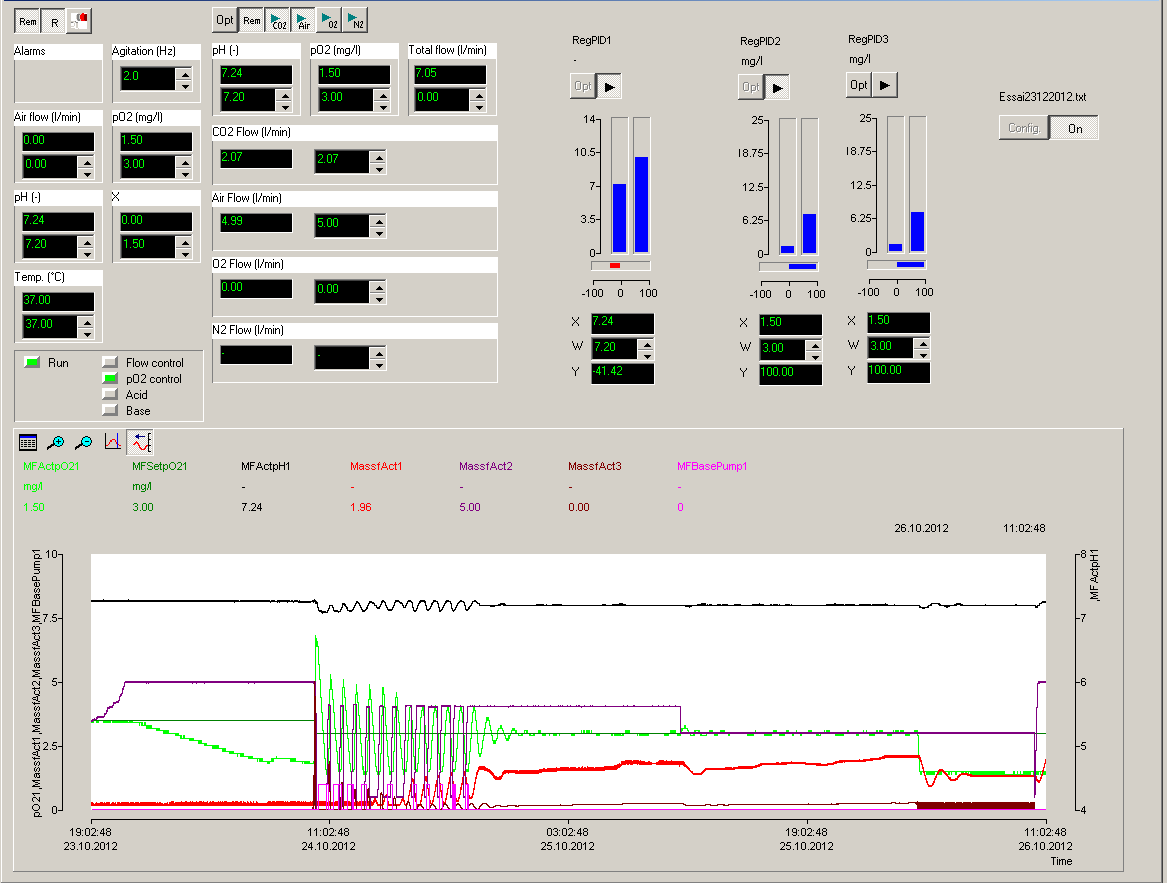
Task: Click the Opt button under RegPID1
Action: tap(583, 87)
